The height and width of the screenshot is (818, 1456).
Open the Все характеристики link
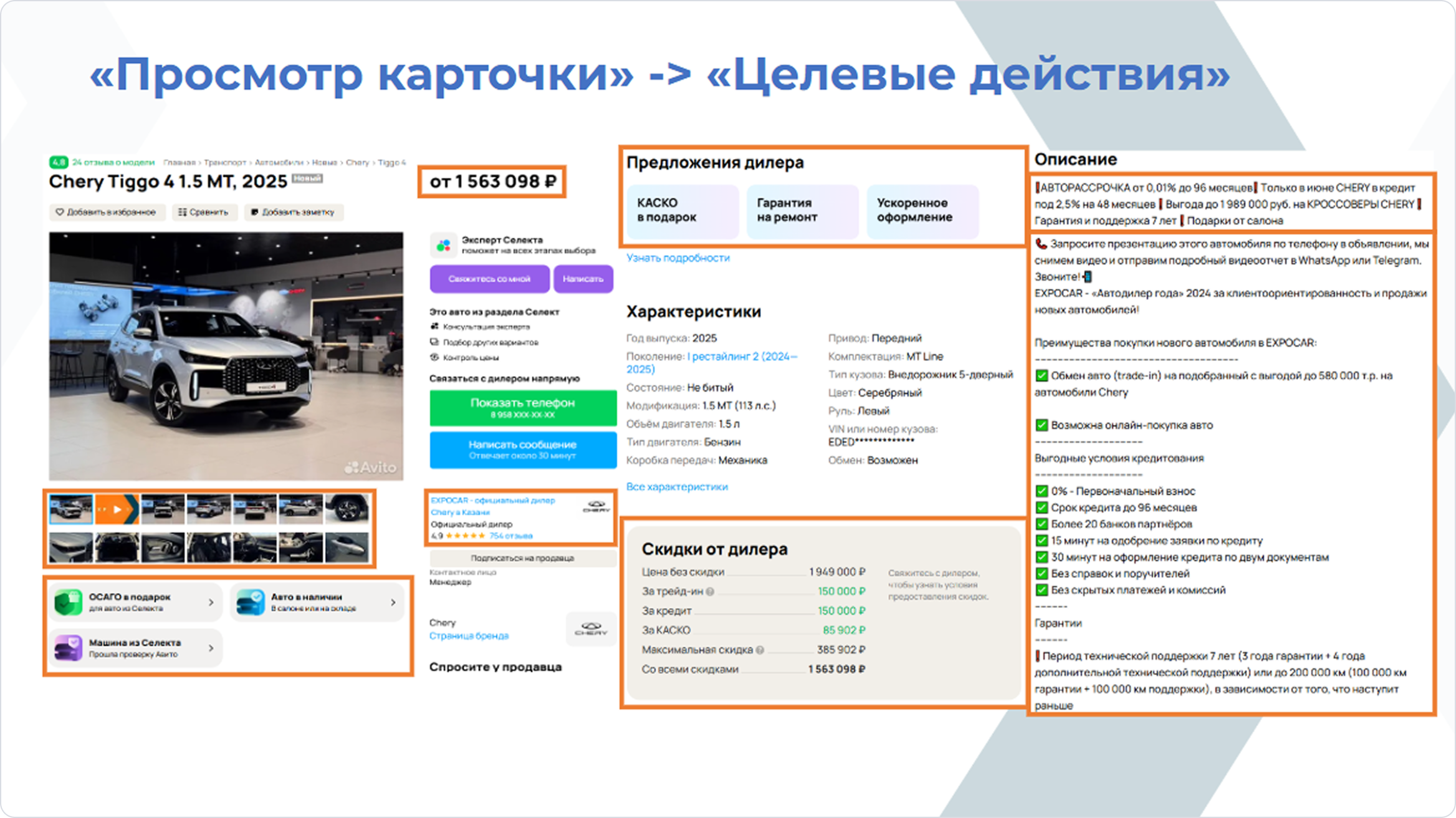[x=676, y=486]
